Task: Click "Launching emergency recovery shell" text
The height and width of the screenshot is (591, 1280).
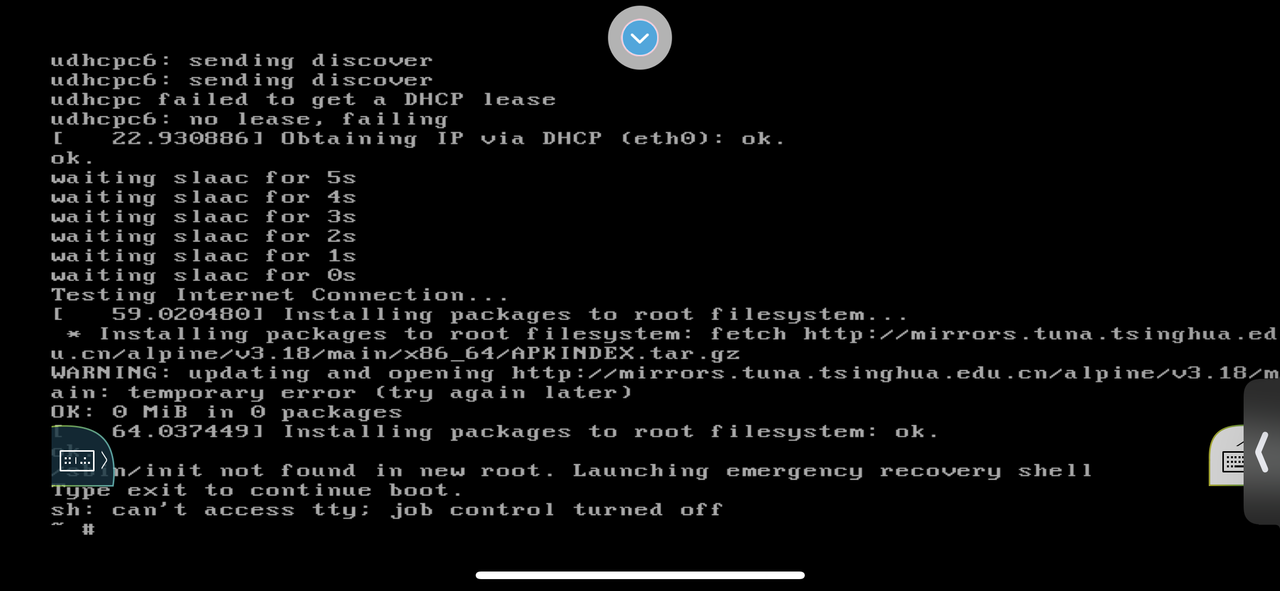Action: [833, 470]
